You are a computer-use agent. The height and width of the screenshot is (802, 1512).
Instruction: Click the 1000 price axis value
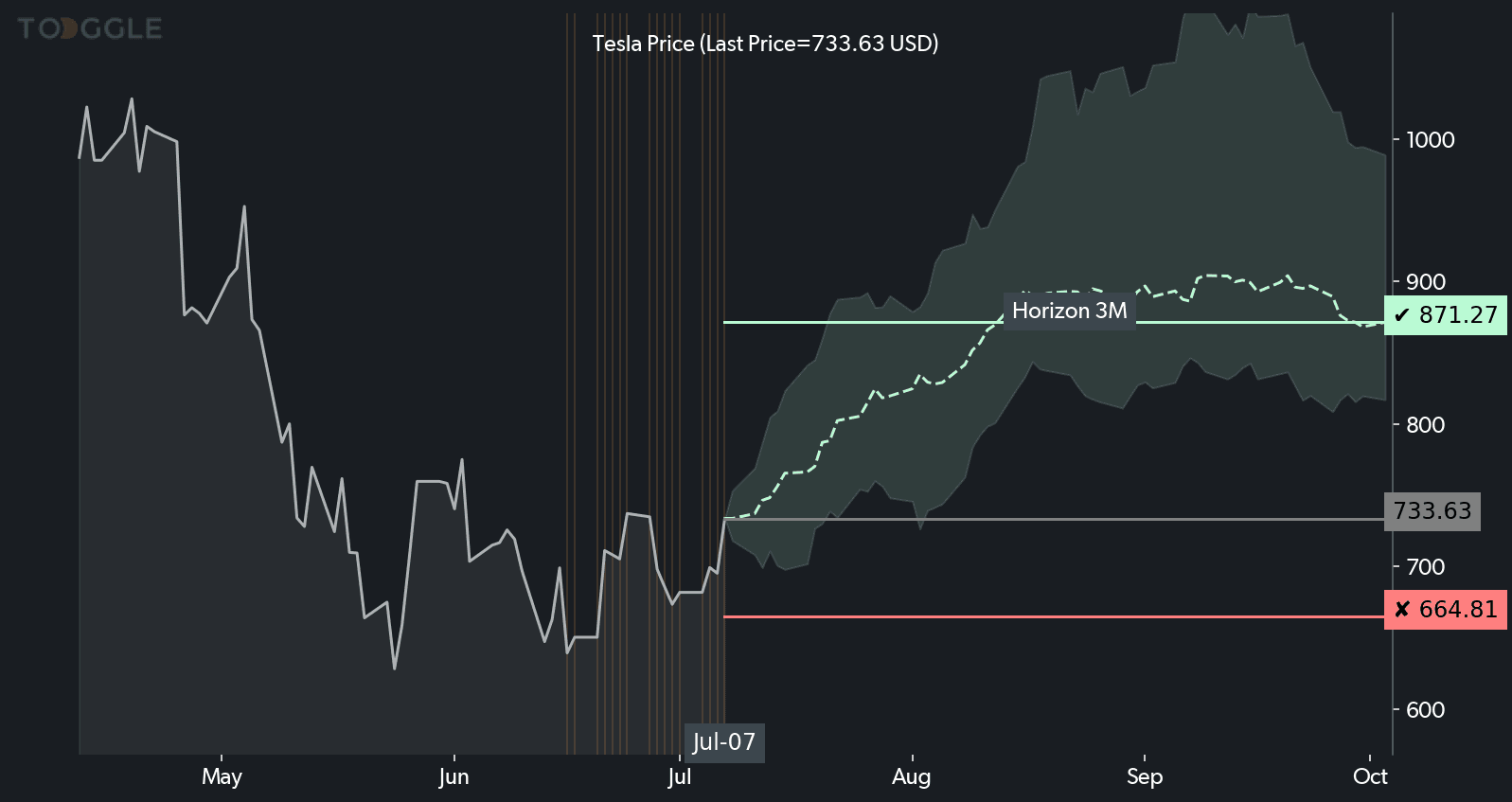(1430, 140)
